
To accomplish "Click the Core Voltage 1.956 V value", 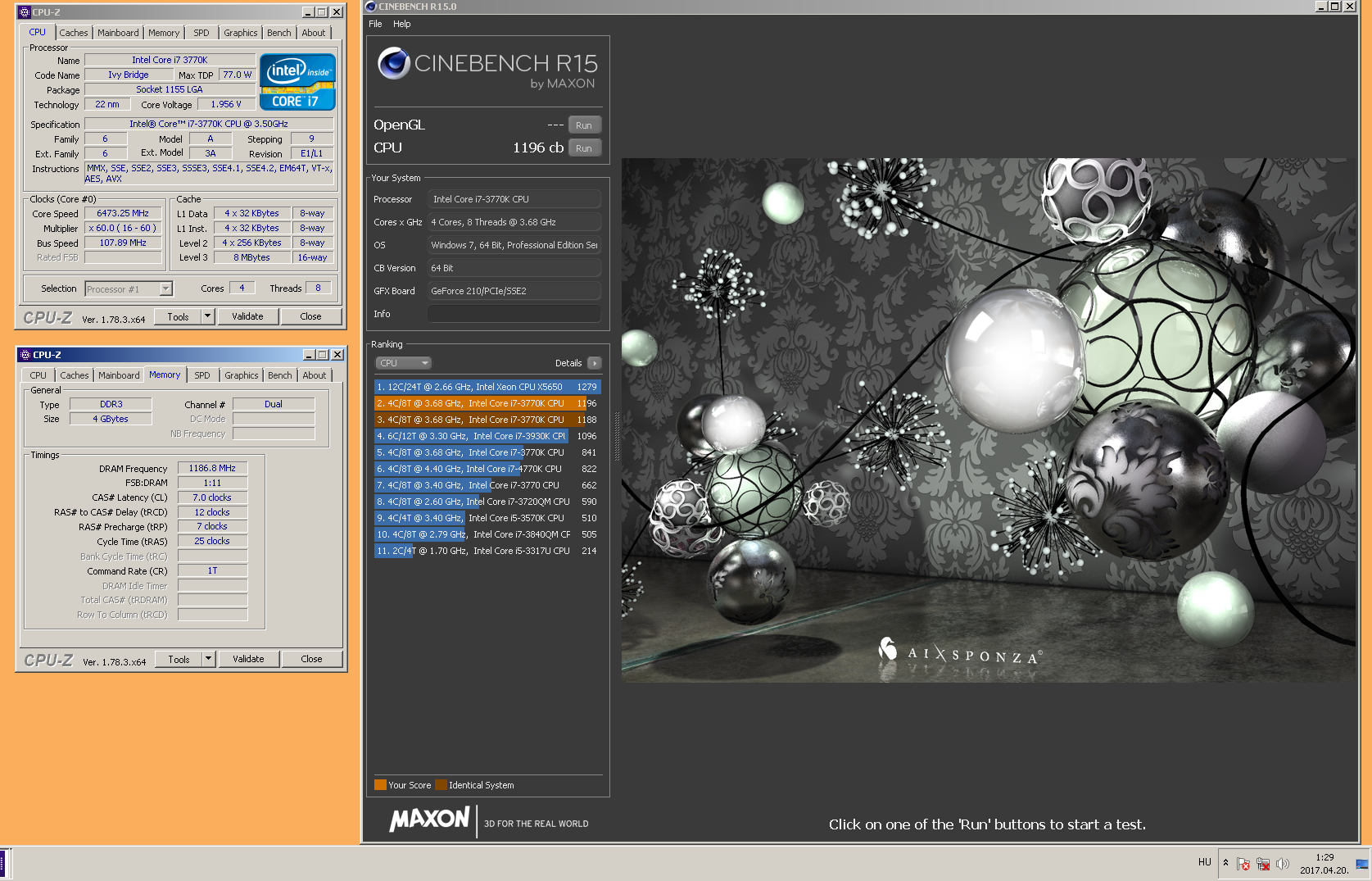I will [x=225, y=104].
